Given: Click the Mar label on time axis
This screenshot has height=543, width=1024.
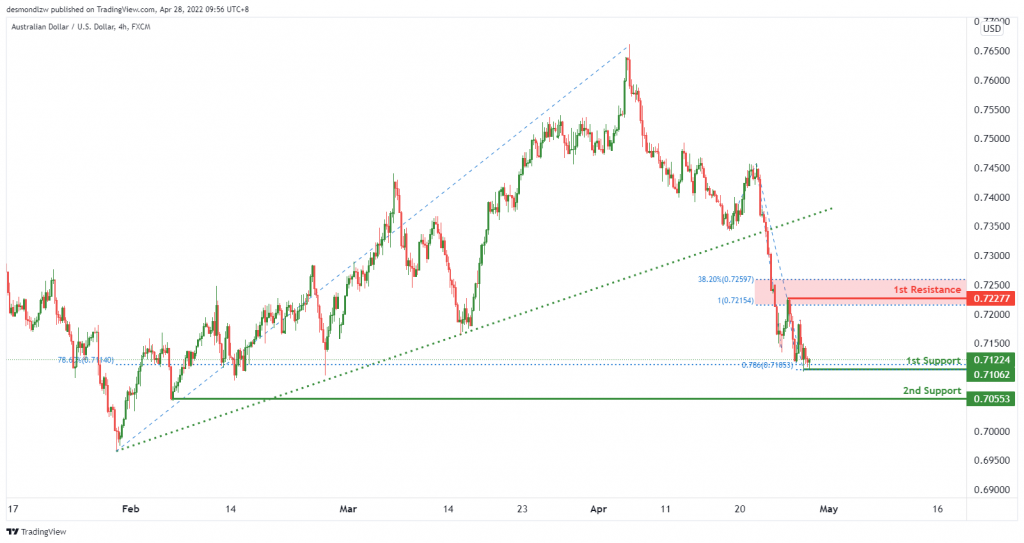Looking at the screenshot, I should click(347, 508).
